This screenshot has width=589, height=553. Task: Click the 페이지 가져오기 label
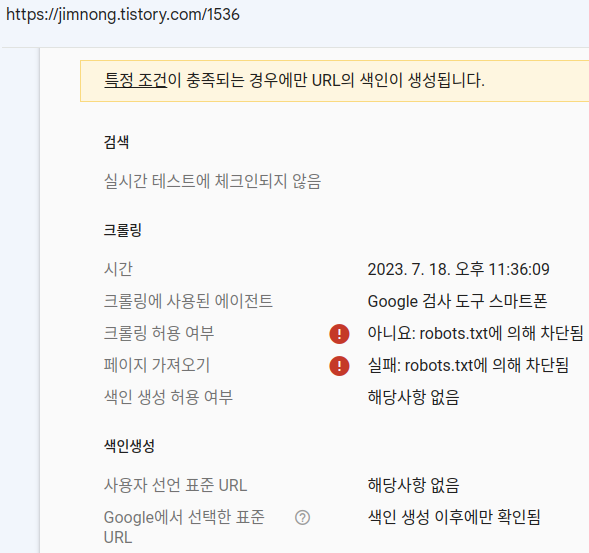coord(157,365)
